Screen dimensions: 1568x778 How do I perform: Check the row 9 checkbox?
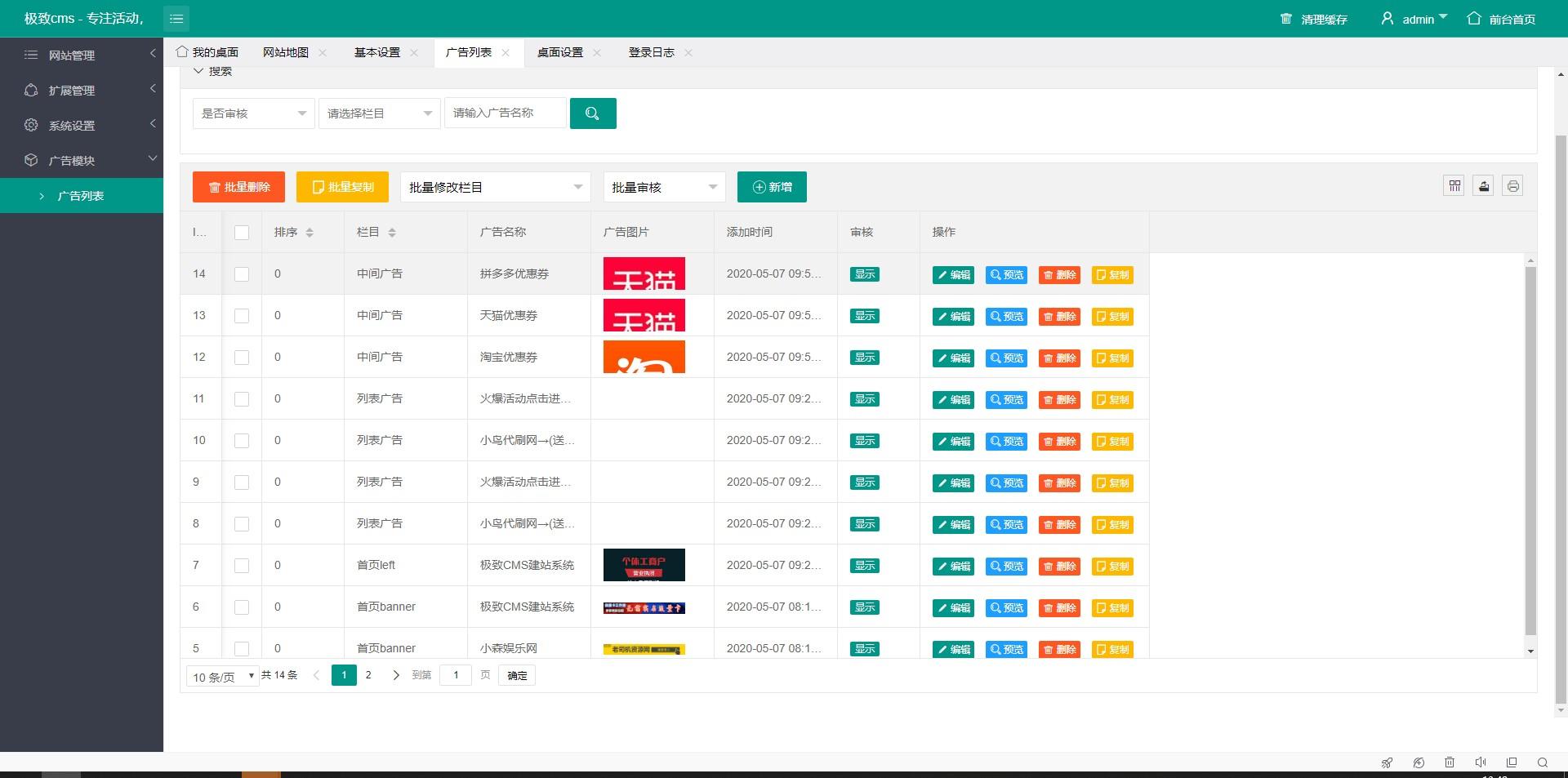point(242,482)
